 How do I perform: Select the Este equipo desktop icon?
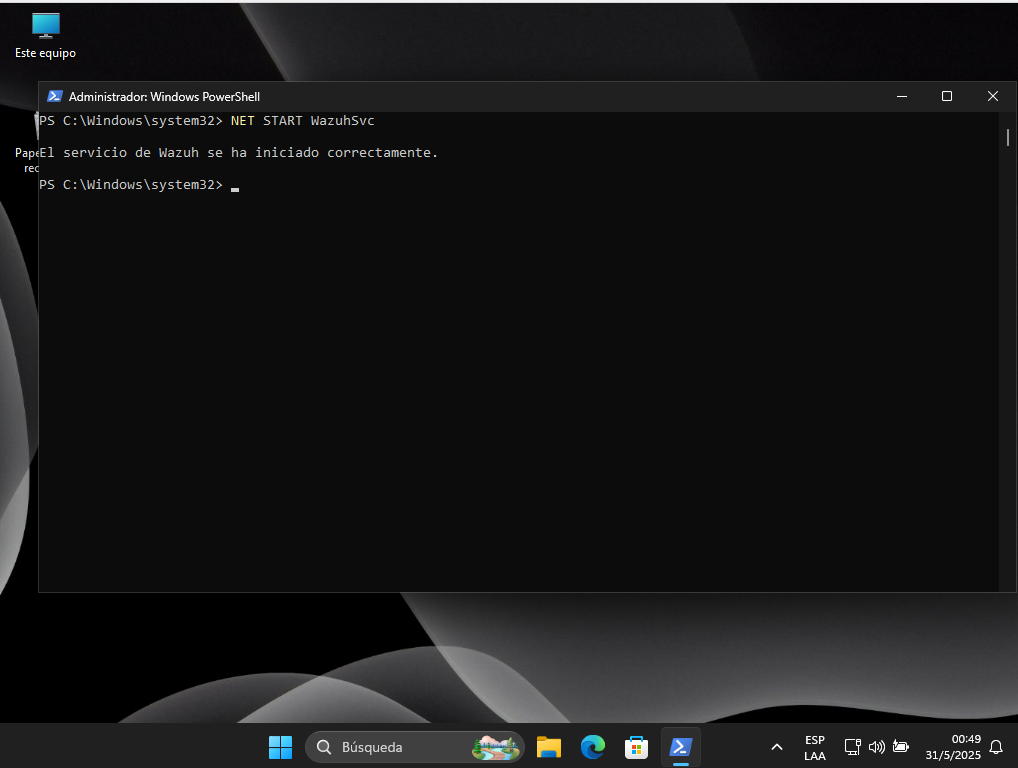pos(45,35)
